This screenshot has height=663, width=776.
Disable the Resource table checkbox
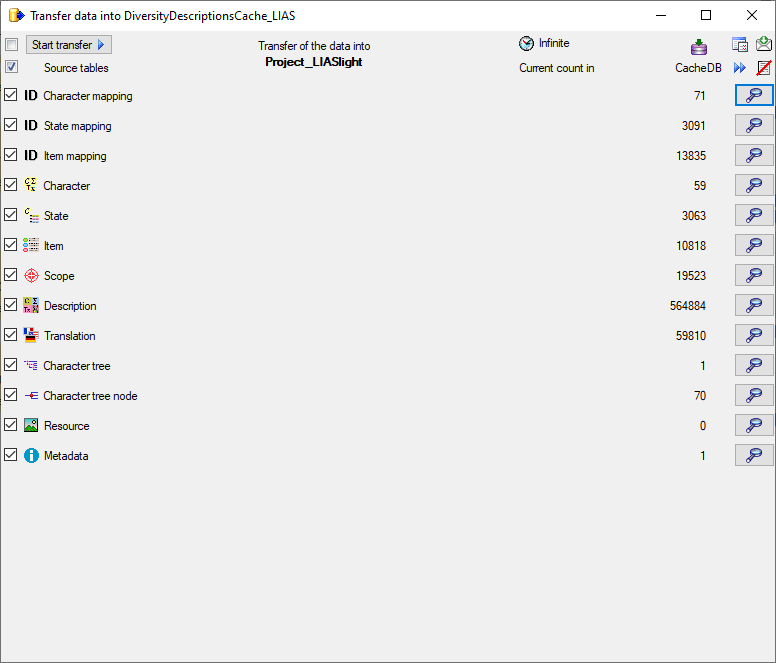[11, 425]
